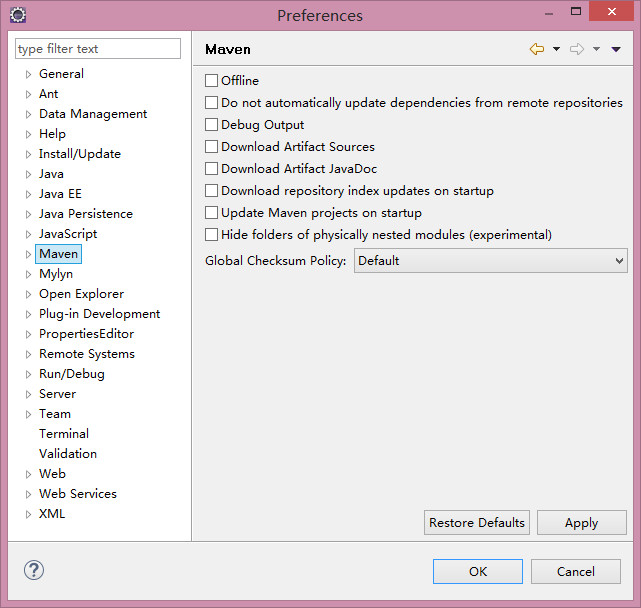This screenshot has width=641, height=608.
Task: Expand the Run/Debug node
Action: 28,374
